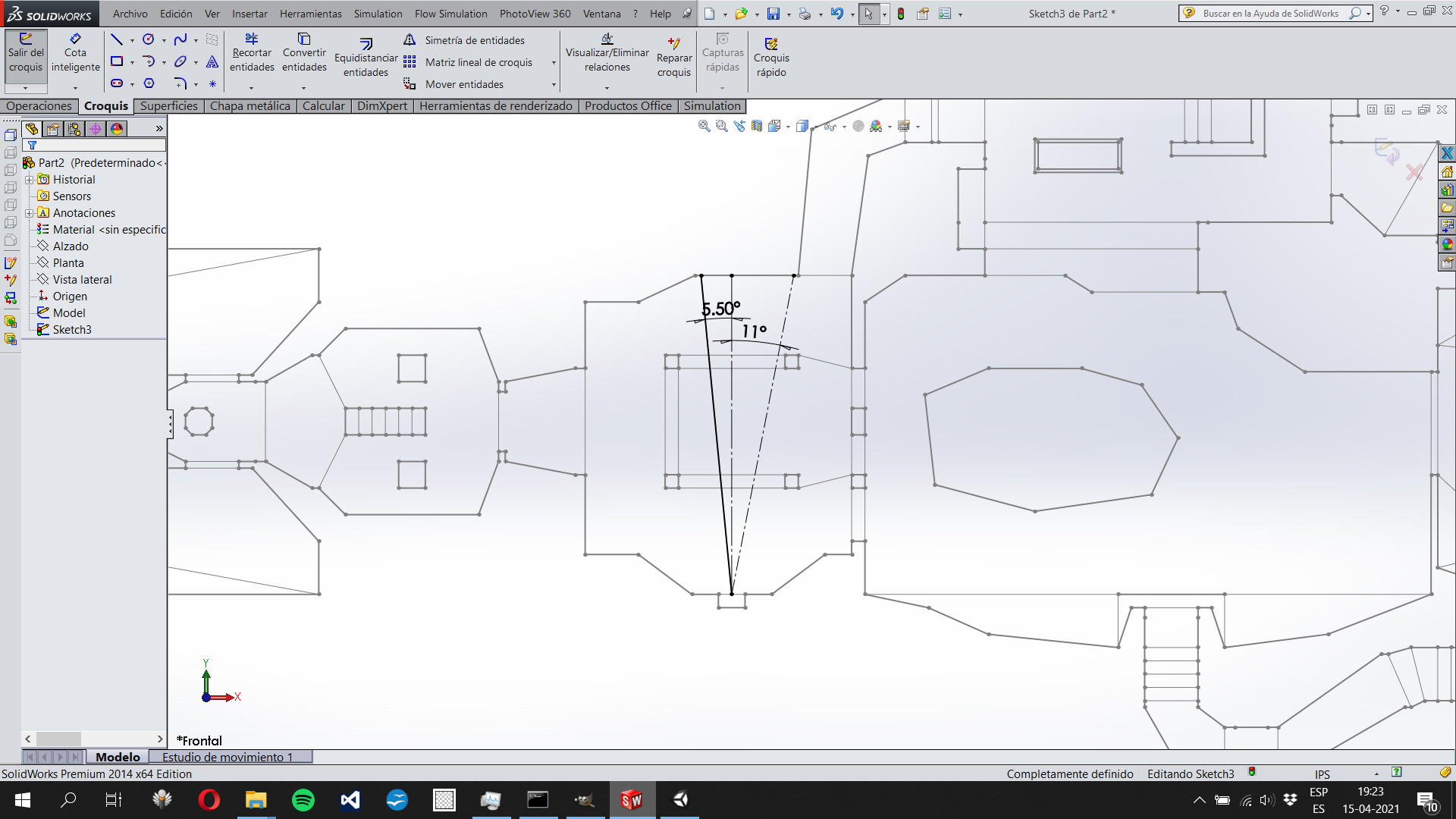
Task: Open Rectangle tool dropdown arrow
Action: click(x=132, y=62)
